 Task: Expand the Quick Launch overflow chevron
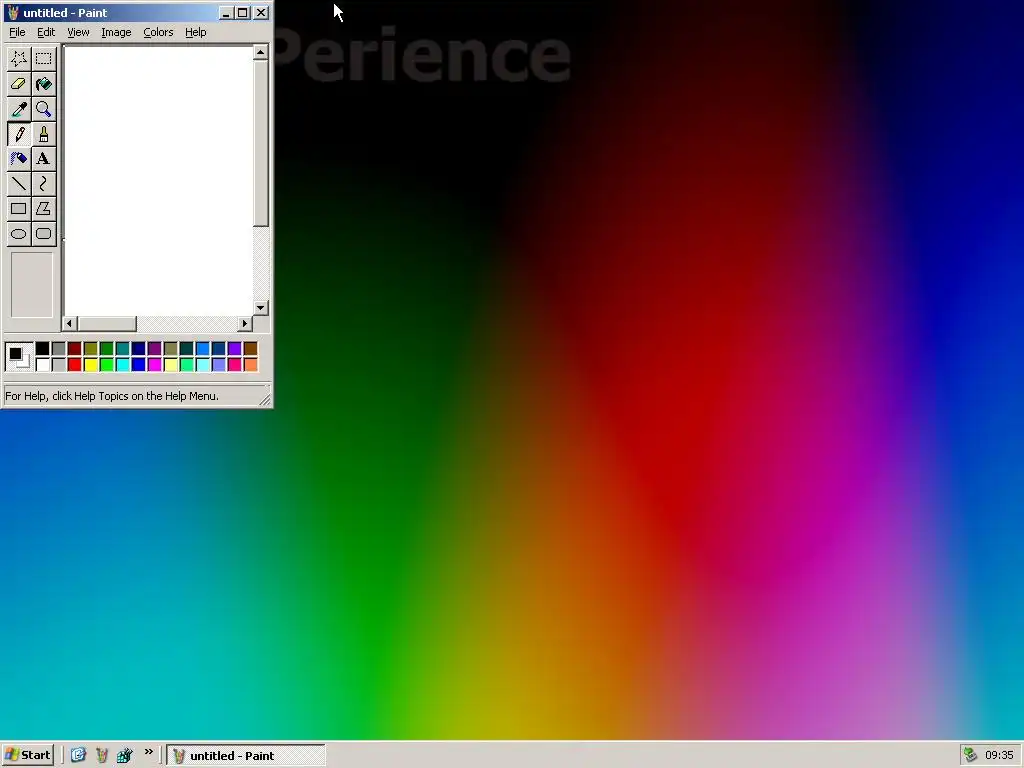(x=148, y=752)
